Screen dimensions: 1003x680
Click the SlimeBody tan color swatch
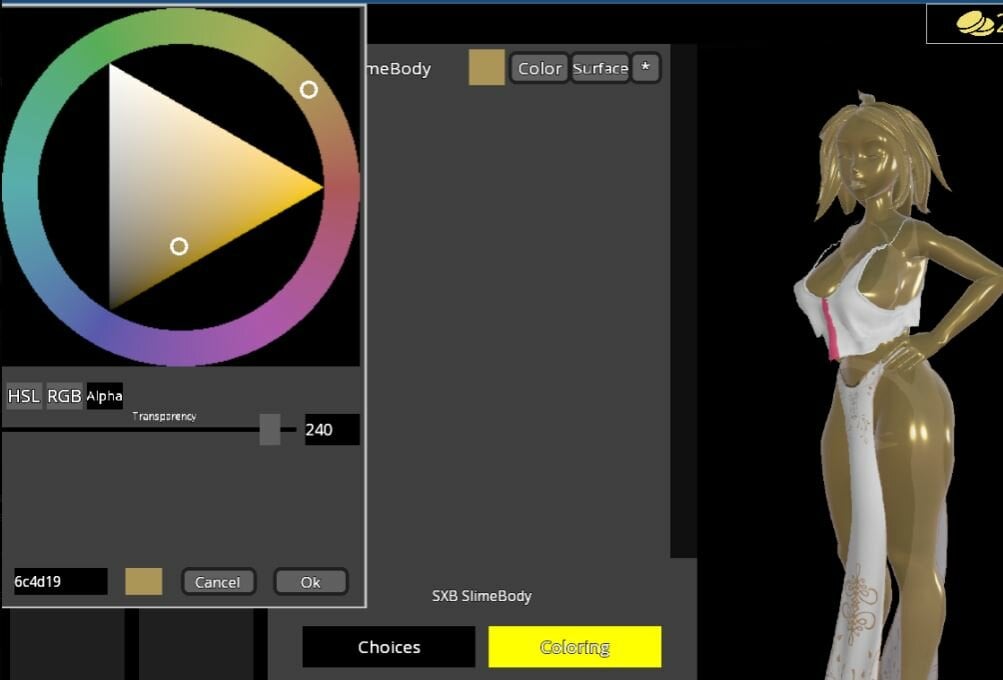[x=487, y=68]
